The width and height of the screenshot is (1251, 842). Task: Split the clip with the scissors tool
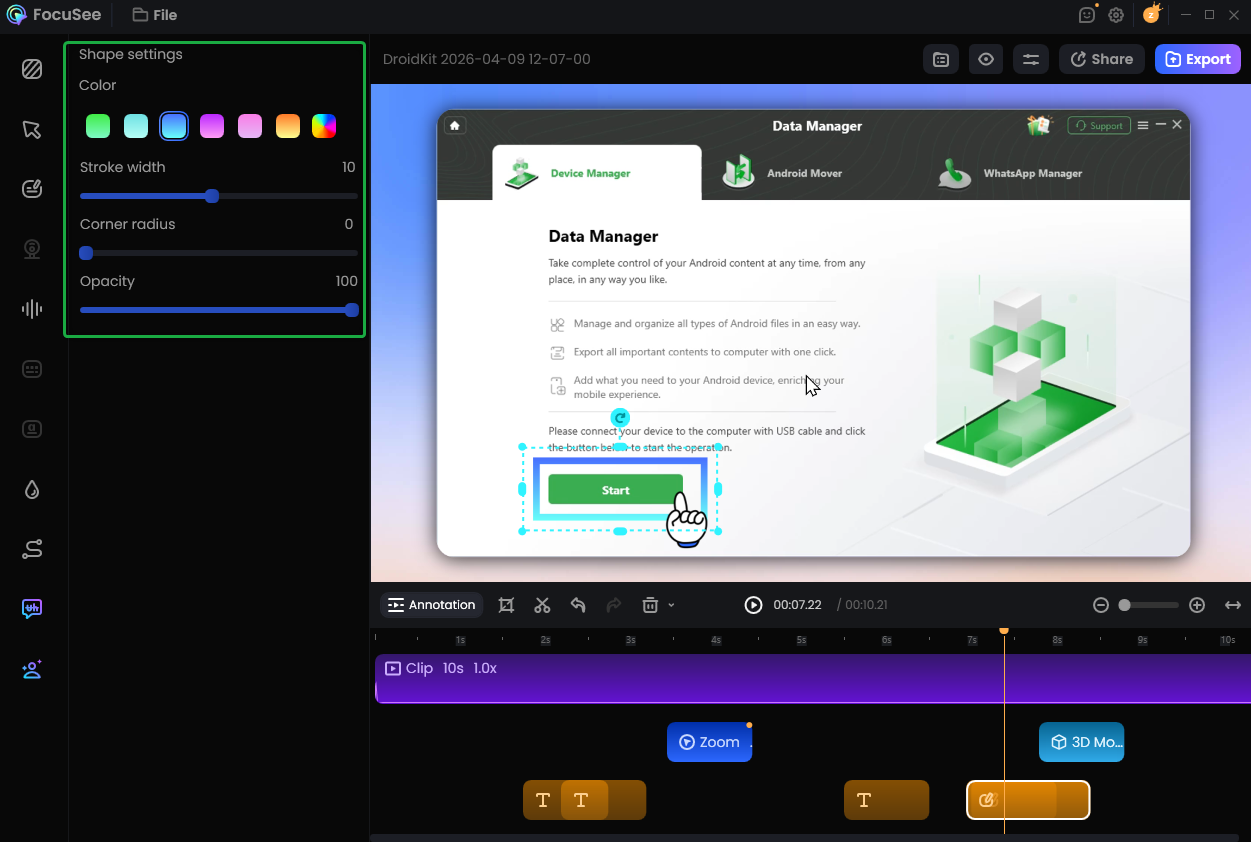pyautogui.click(x=542, y=605)
